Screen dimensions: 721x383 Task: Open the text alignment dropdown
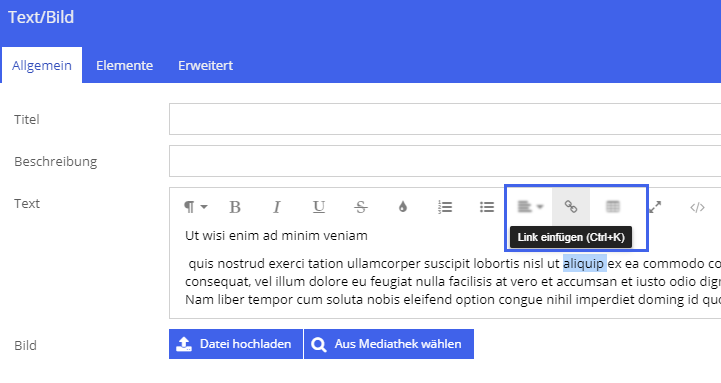tap(530, 207)
